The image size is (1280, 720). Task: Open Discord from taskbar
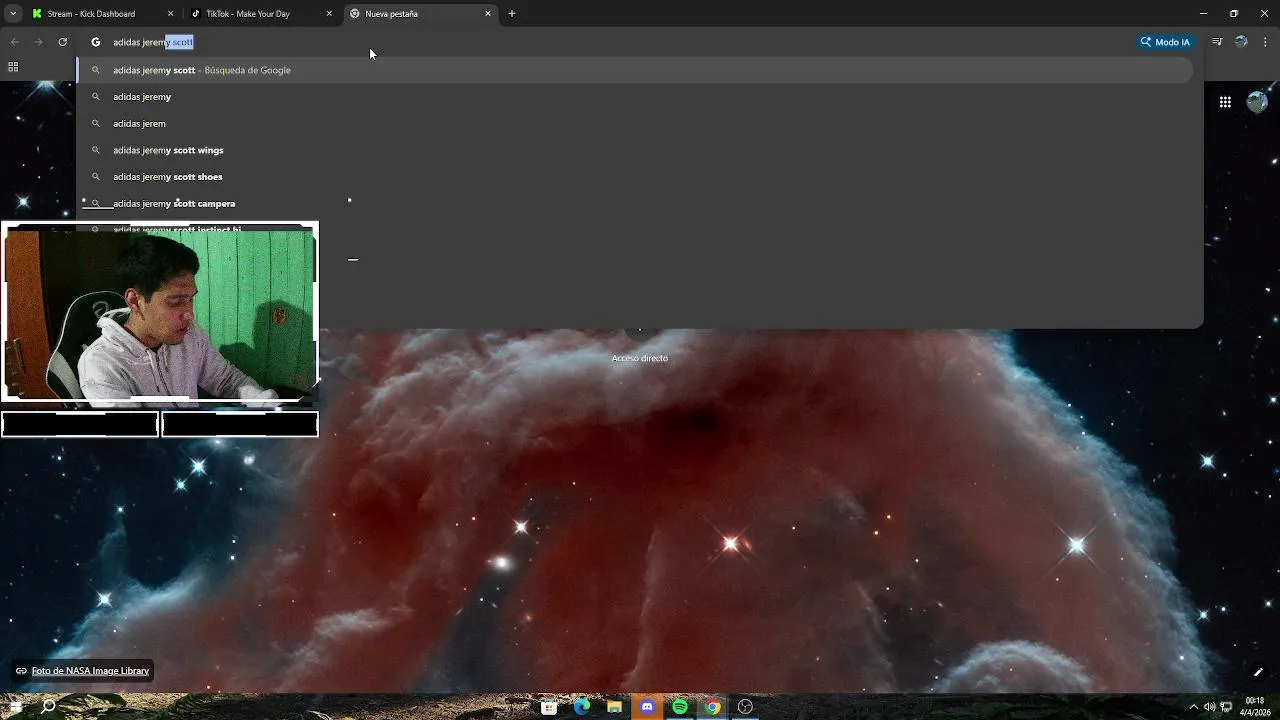647,707
